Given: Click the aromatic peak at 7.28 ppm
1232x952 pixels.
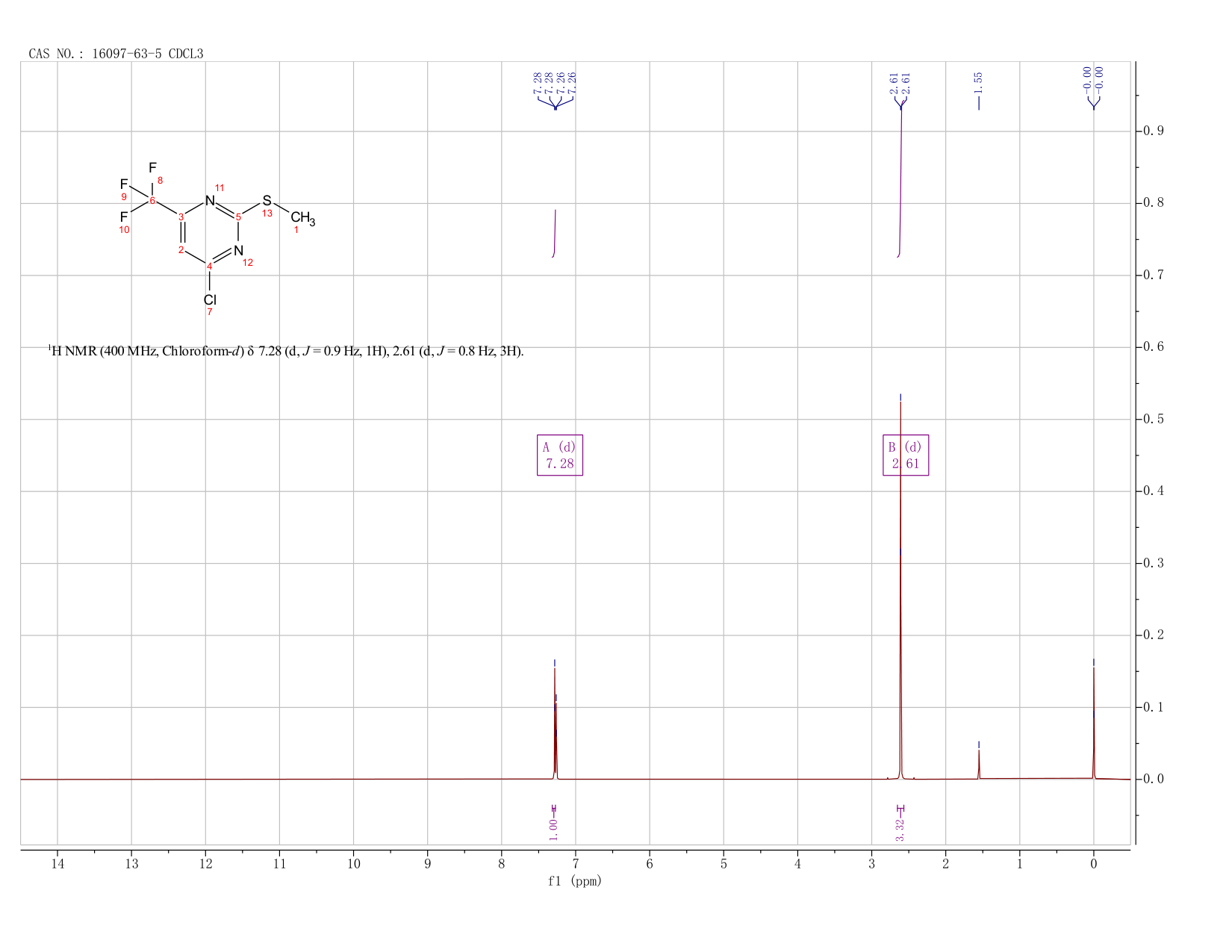Looking at the screenshot, I should (555, 723).
